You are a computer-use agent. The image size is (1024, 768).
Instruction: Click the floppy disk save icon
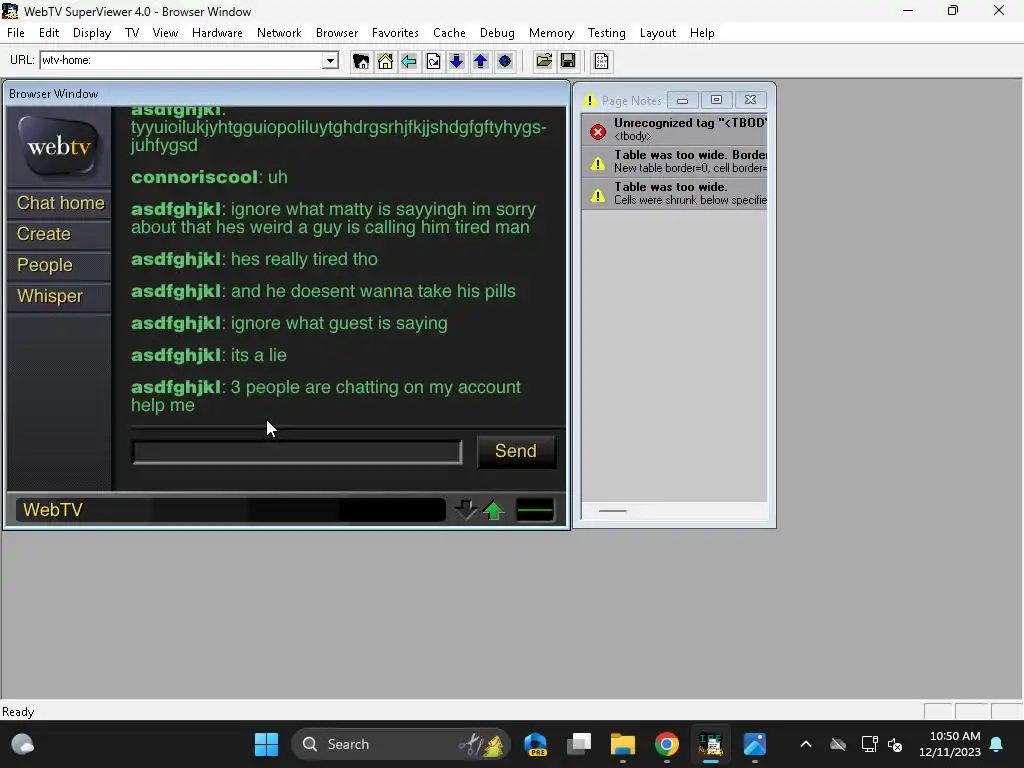(x=568, y=61)
